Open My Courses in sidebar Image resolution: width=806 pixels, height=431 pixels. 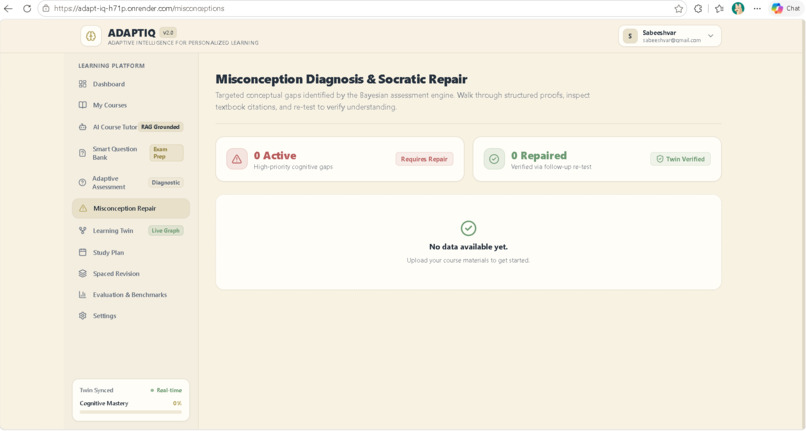(x=131, y=105)
